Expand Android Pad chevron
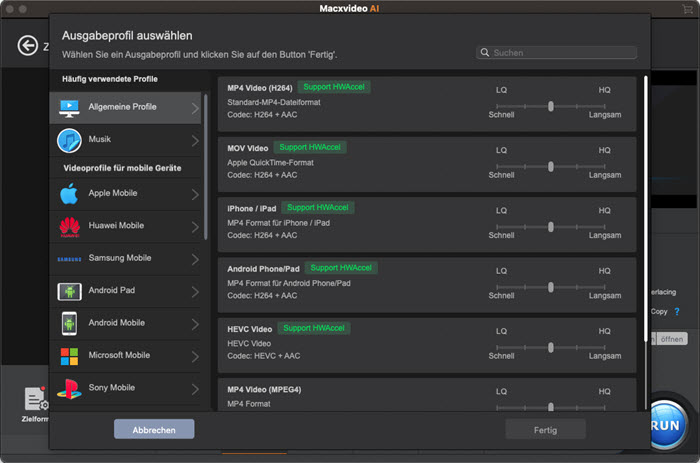This screenshot has width=700, height=463. tap(195, 292)
